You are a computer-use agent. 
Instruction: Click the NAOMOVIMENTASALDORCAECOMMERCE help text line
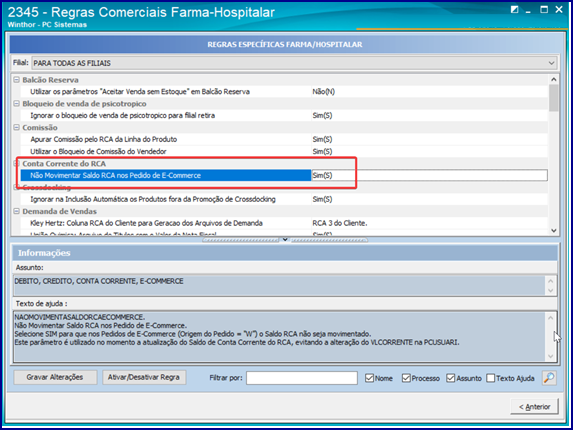click(x=80, y=317)
